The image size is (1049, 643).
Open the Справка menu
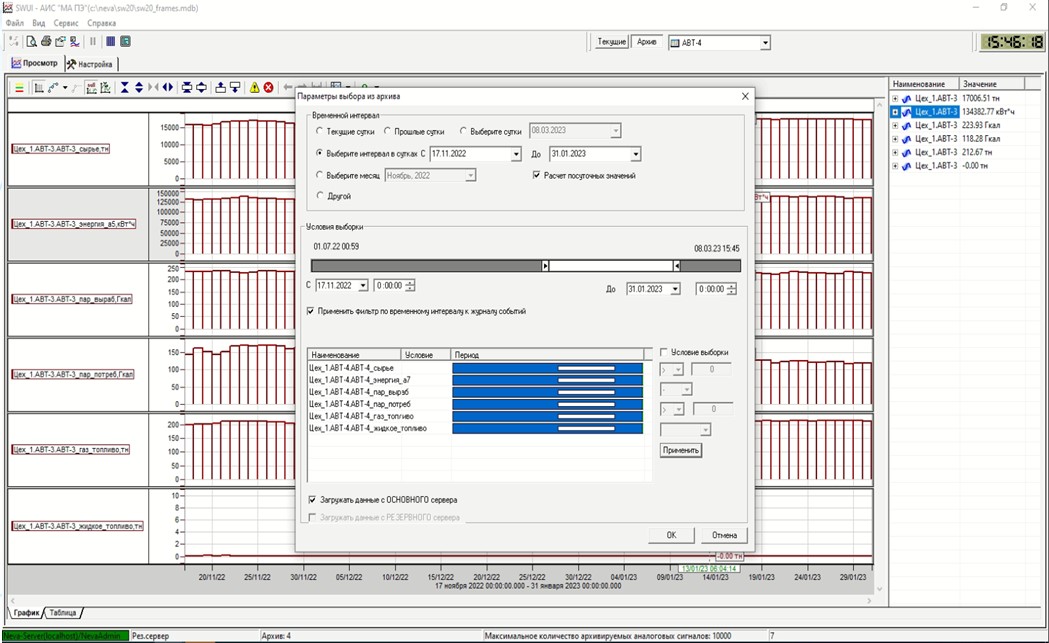tap(102, 23)
